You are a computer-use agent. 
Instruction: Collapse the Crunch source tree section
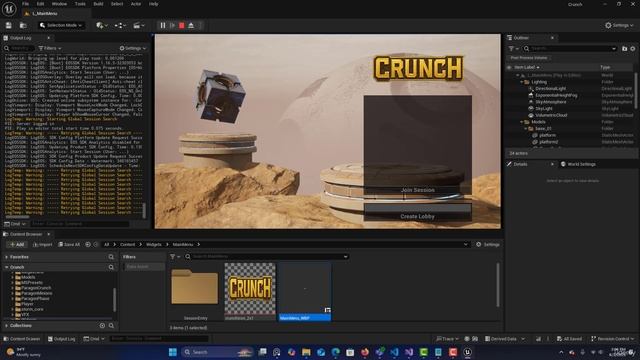[x=7, y=267]
